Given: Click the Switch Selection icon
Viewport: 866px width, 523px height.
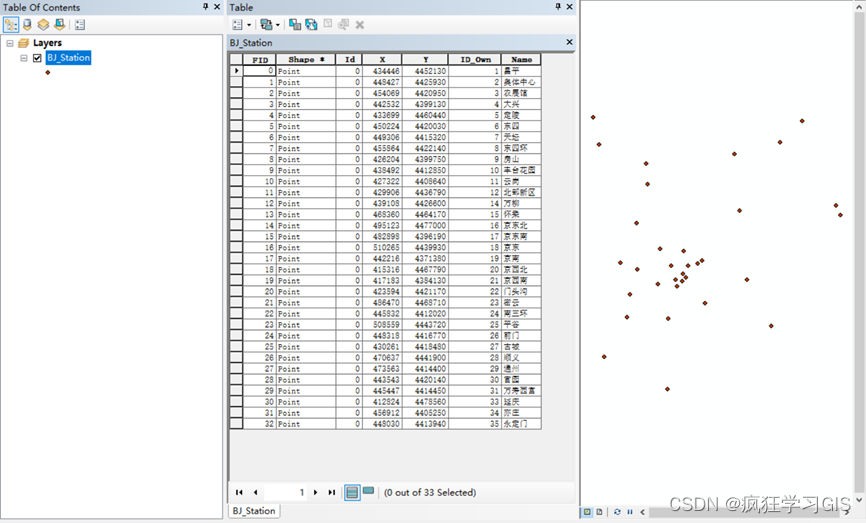Looking at the screenshot, I should (311, 24).
